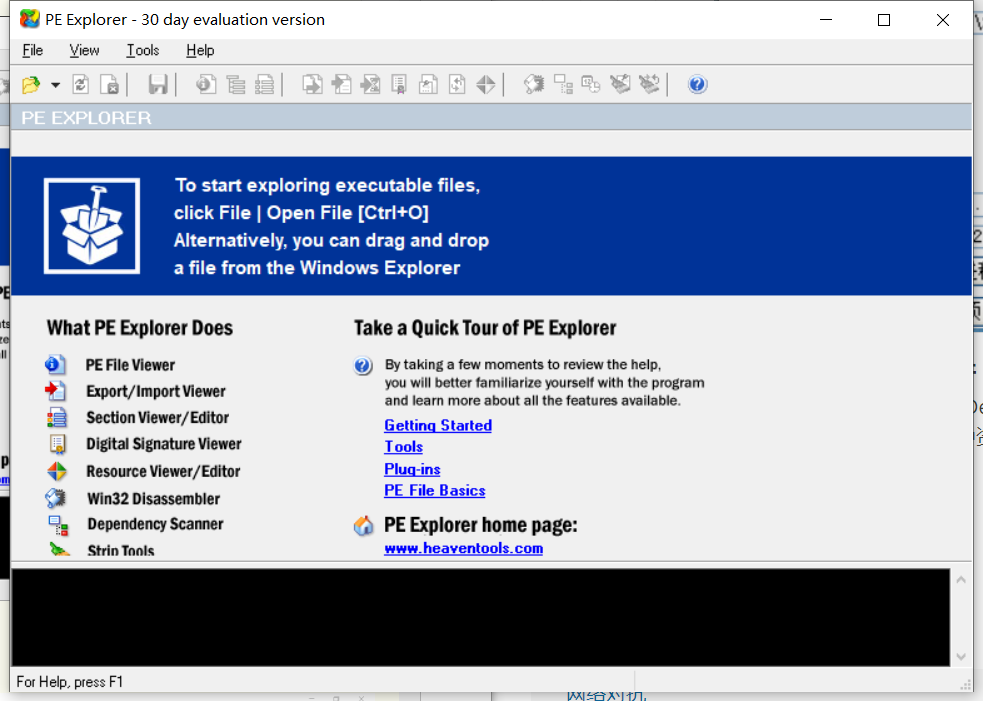Click the icon beside Export/Import Viewer
The height and width of the screenshot is (701, 983).
coord(56,391)
